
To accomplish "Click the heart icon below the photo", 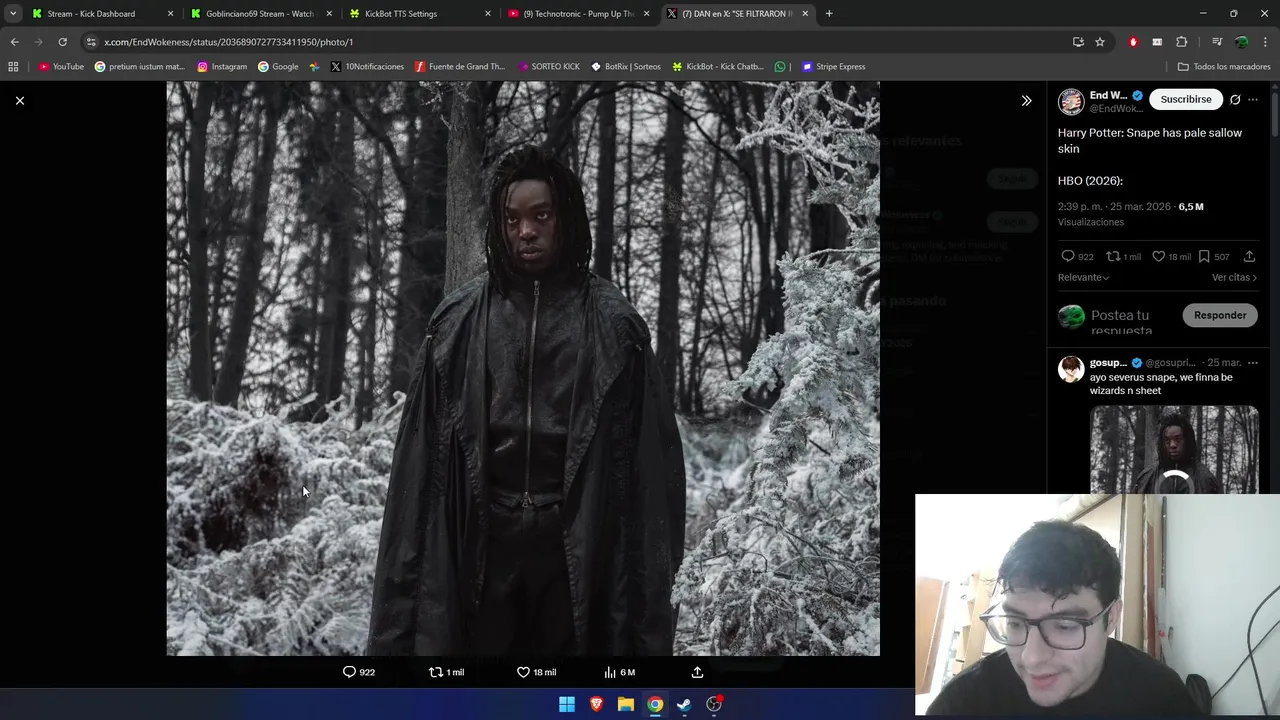I will pos(523,672).
